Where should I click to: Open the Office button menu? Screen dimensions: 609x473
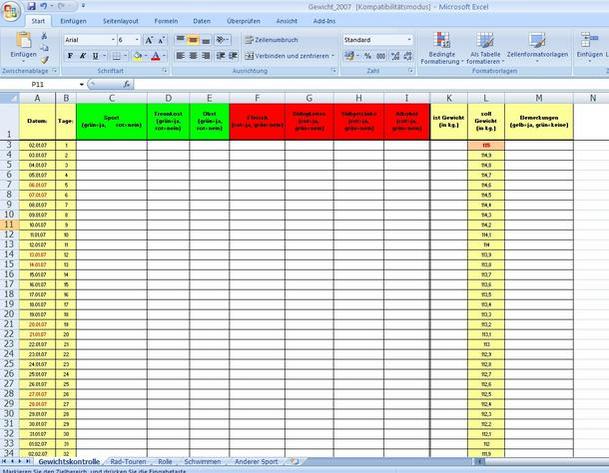pyautogui.click(x=10, y=11)
